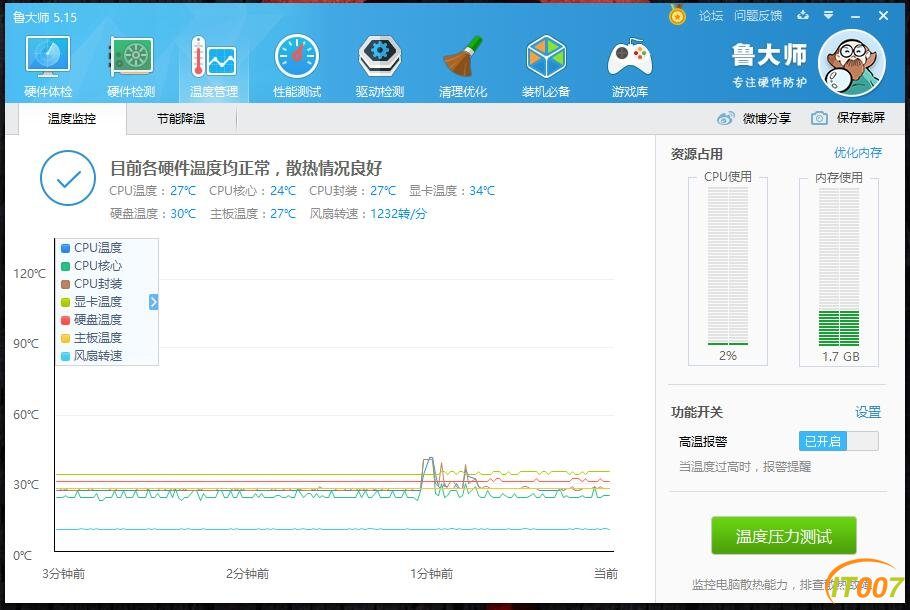Click the blue checkmark status circle
The image size is (910, 610).
point(68,178)
